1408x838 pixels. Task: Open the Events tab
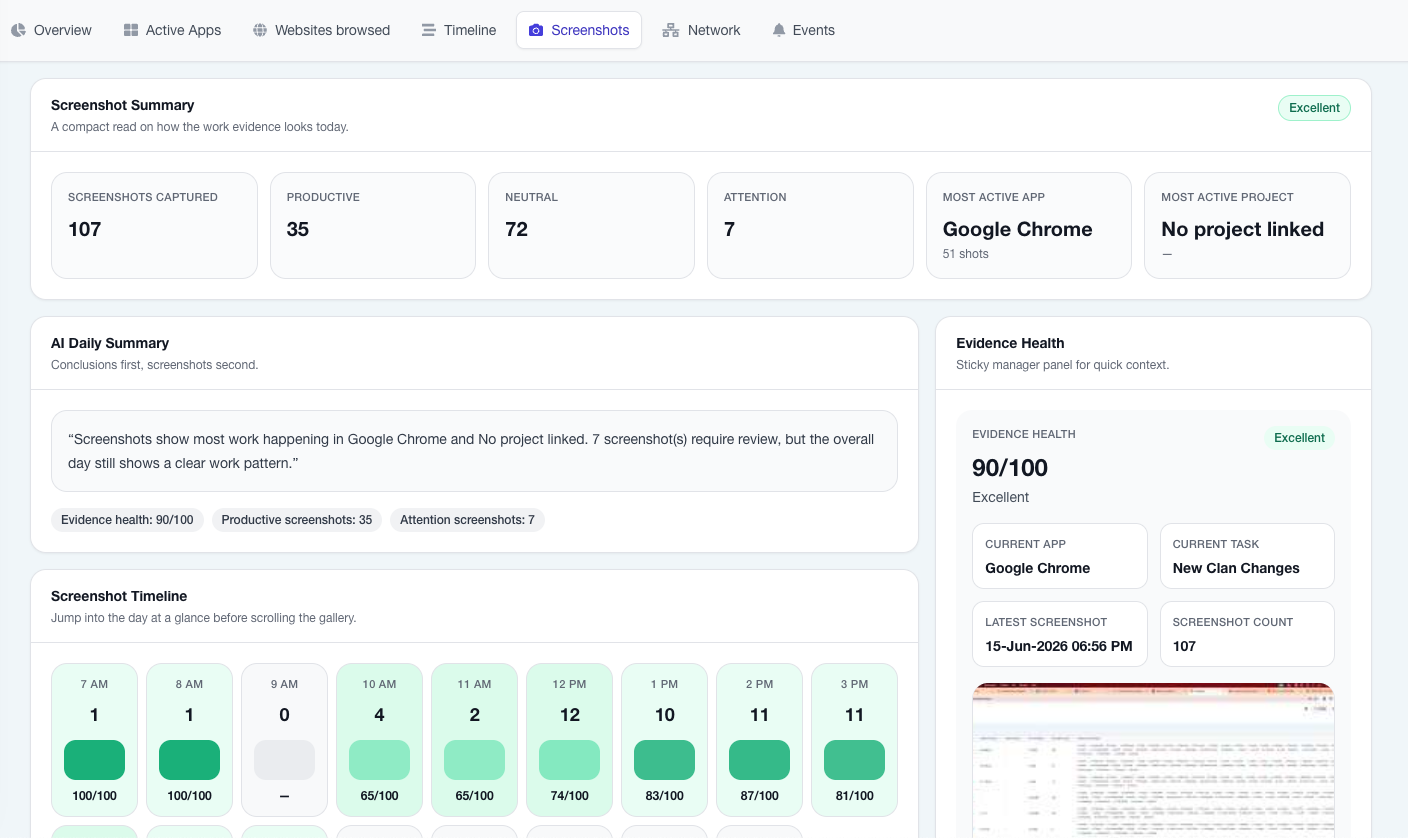(803, 30)
